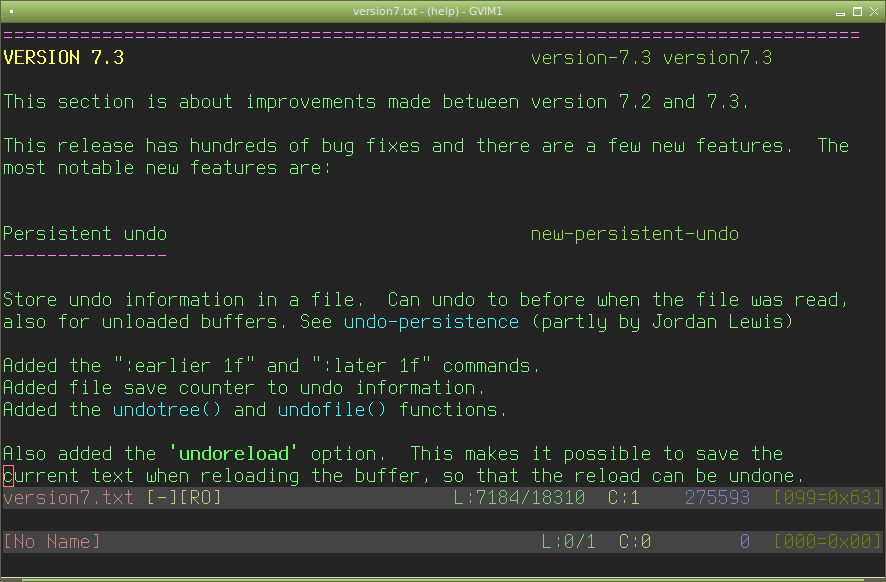Select the version-7.3 help tag
The height and width of the screenshot is (582, 886).
pyautogui.click(x=590, y=58)
